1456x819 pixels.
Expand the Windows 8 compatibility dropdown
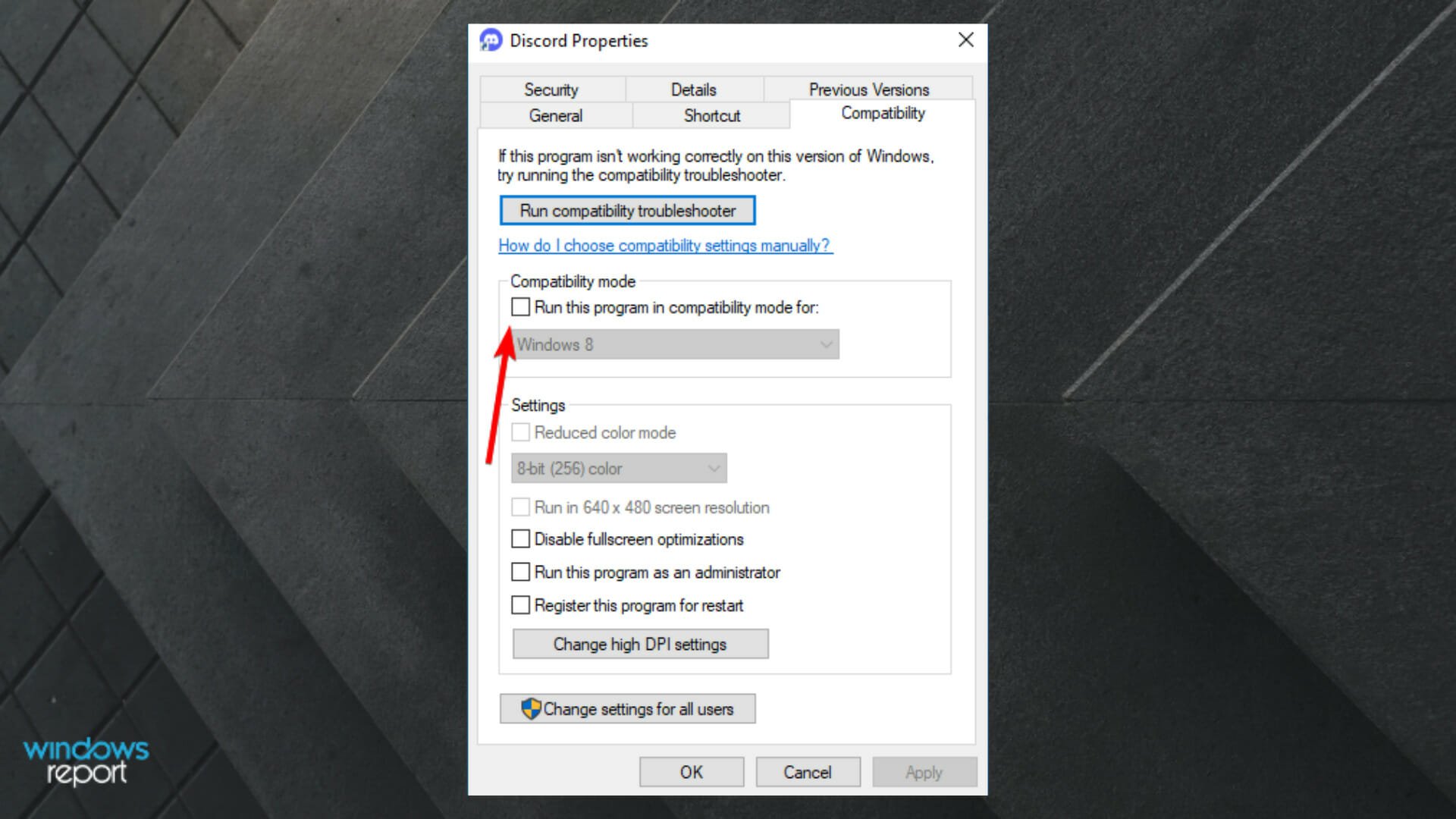[676, 344]
